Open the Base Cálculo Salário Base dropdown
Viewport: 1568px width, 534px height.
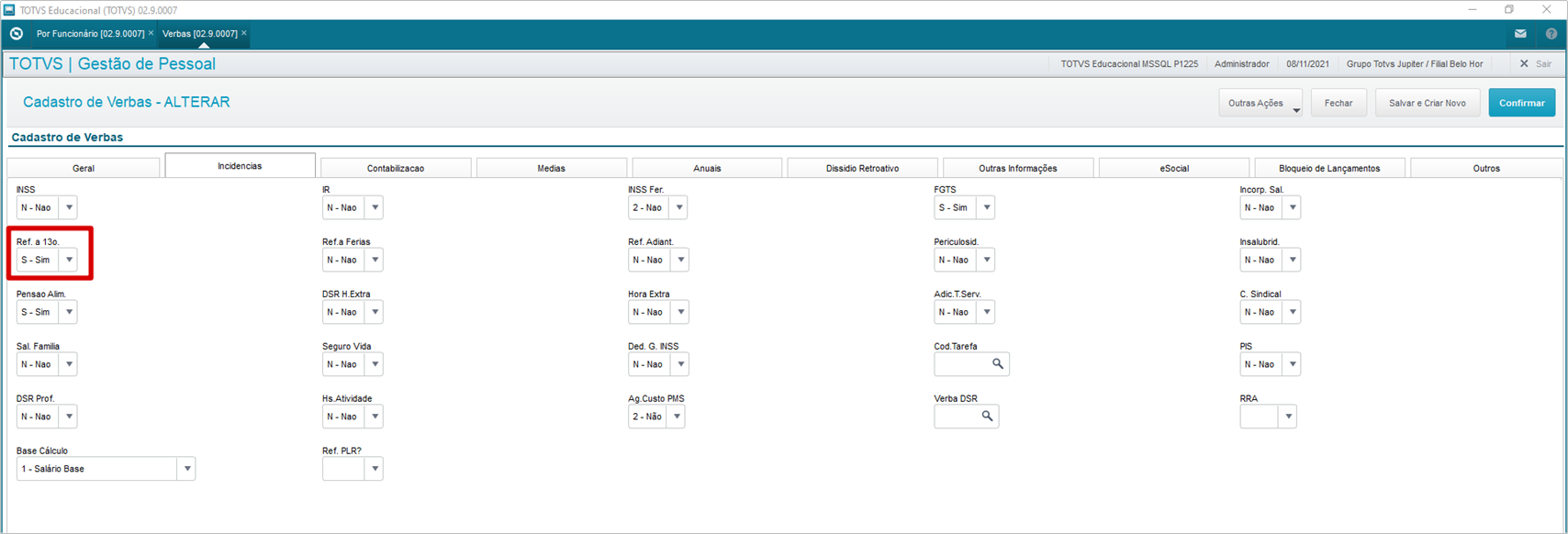pos(106,469)
